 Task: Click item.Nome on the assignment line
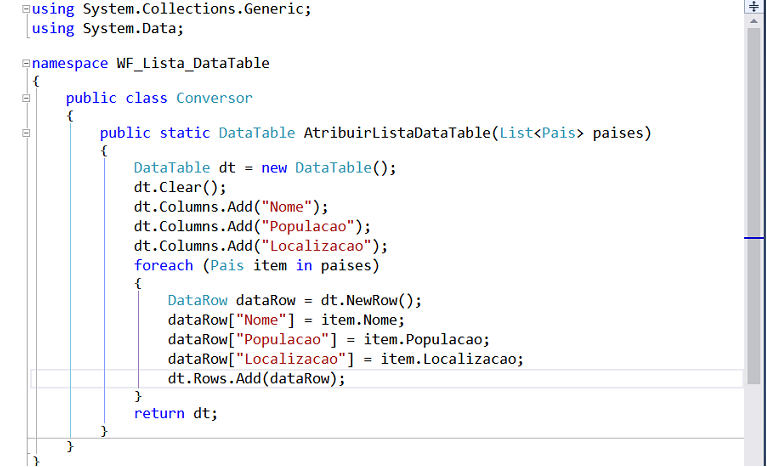[x=359, y=320]
